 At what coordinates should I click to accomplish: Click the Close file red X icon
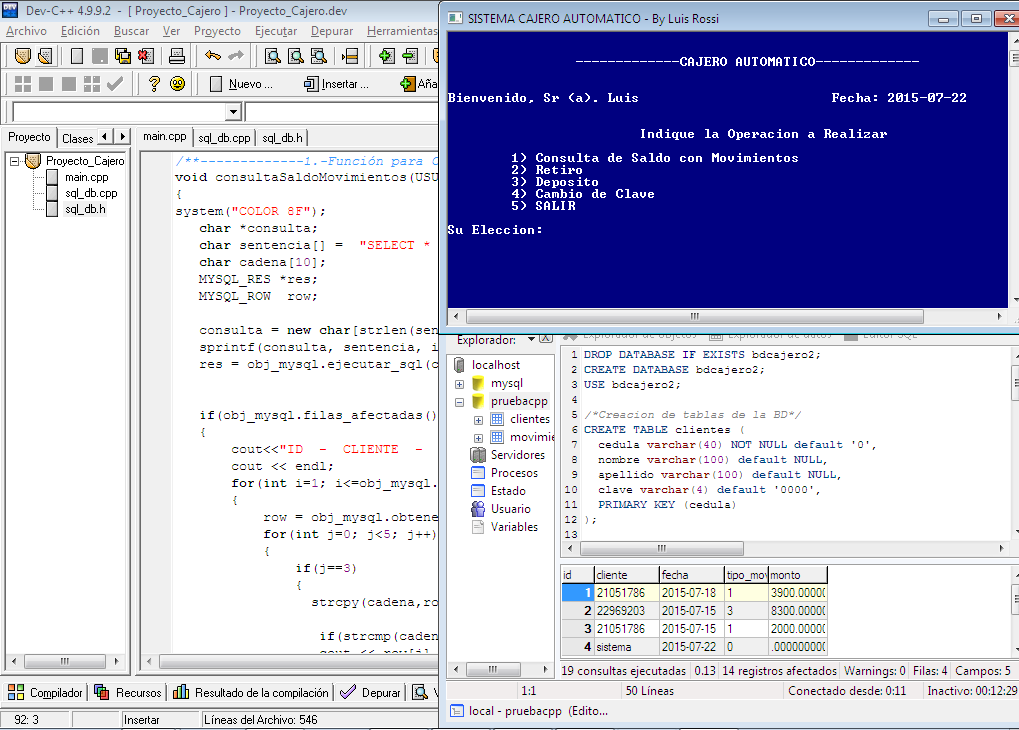pyautogui.click(x=146, y=56)
